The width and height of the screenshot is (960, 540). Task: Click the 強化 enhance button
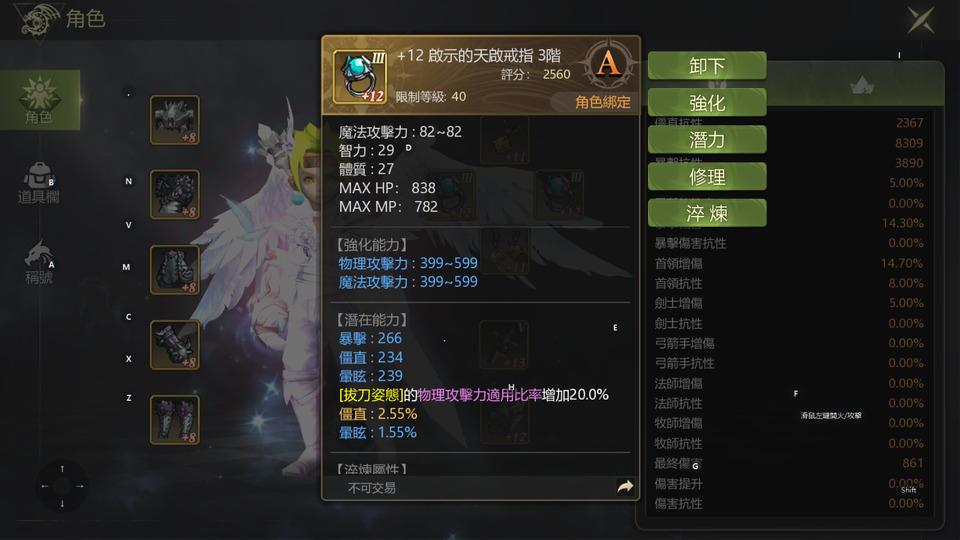click(707, 102)
